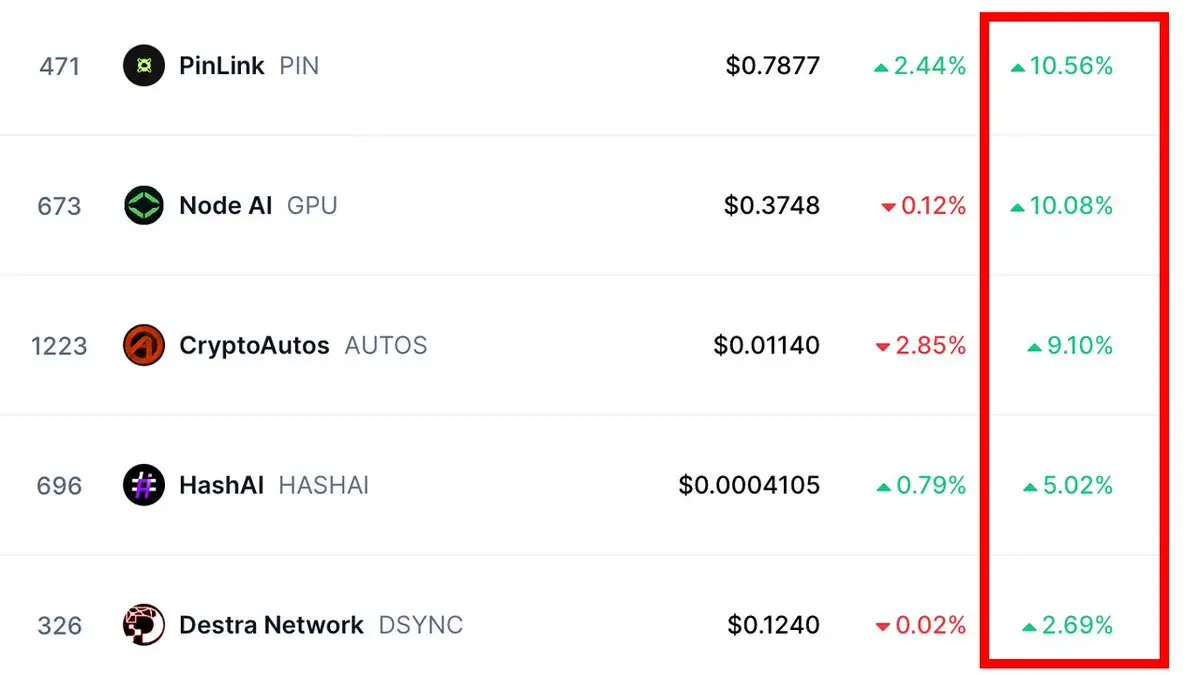
Task: Open the HashAI coin page
Action: 221,486
